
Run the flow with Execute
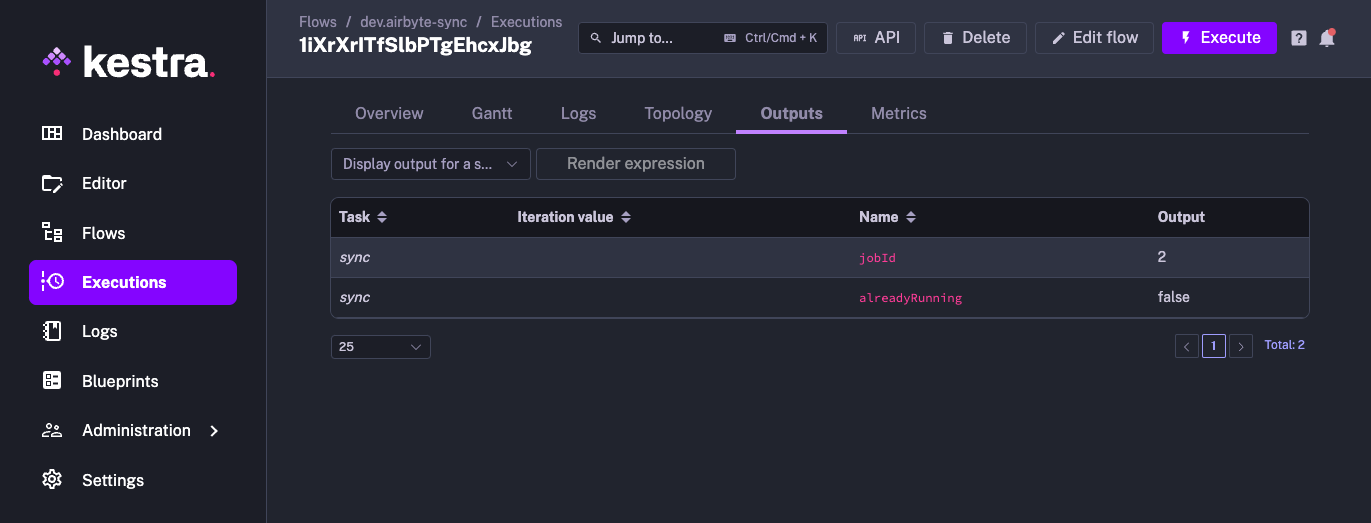[x=1219, y=38]
